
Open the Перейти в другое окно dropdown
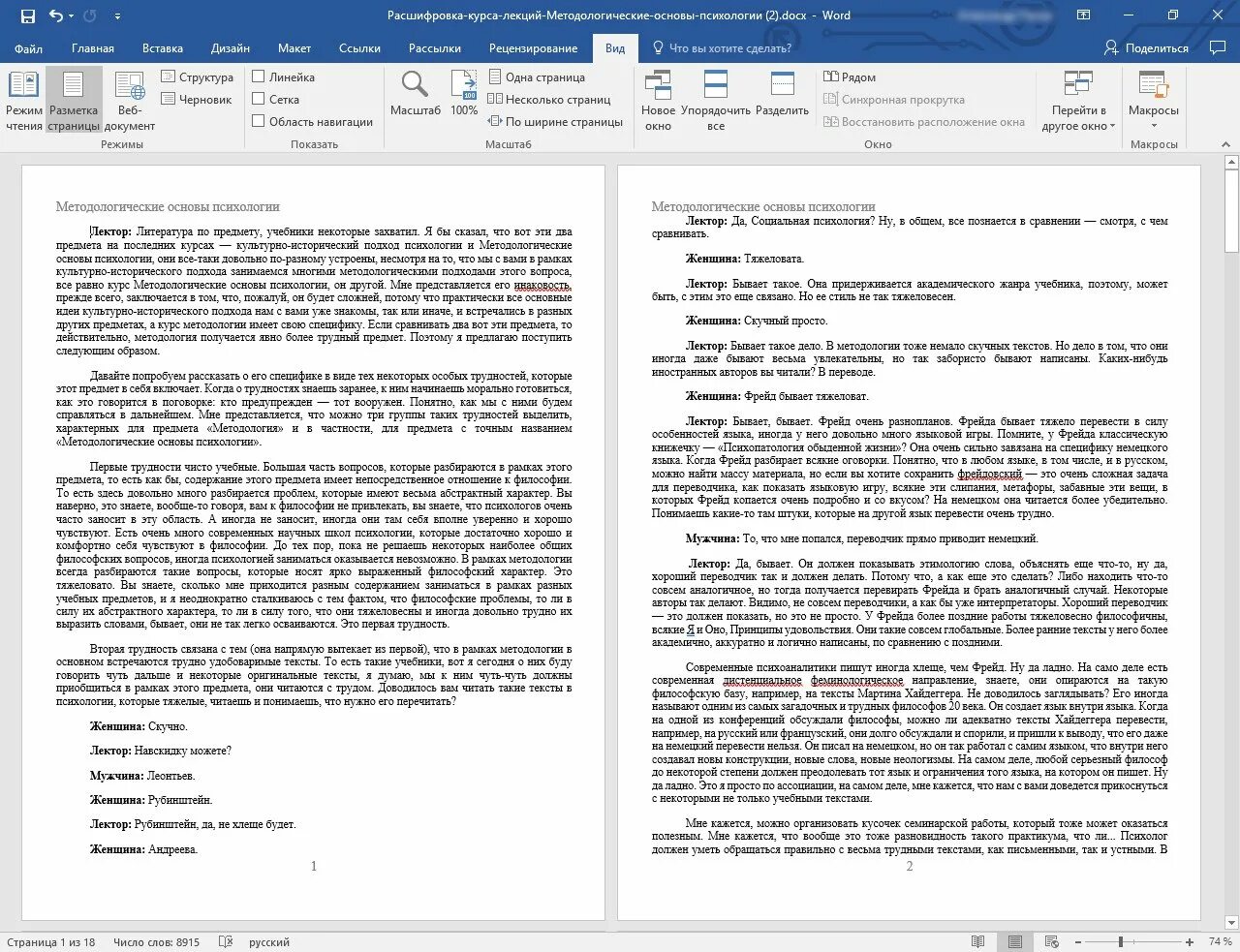(x=1078, y=101)
